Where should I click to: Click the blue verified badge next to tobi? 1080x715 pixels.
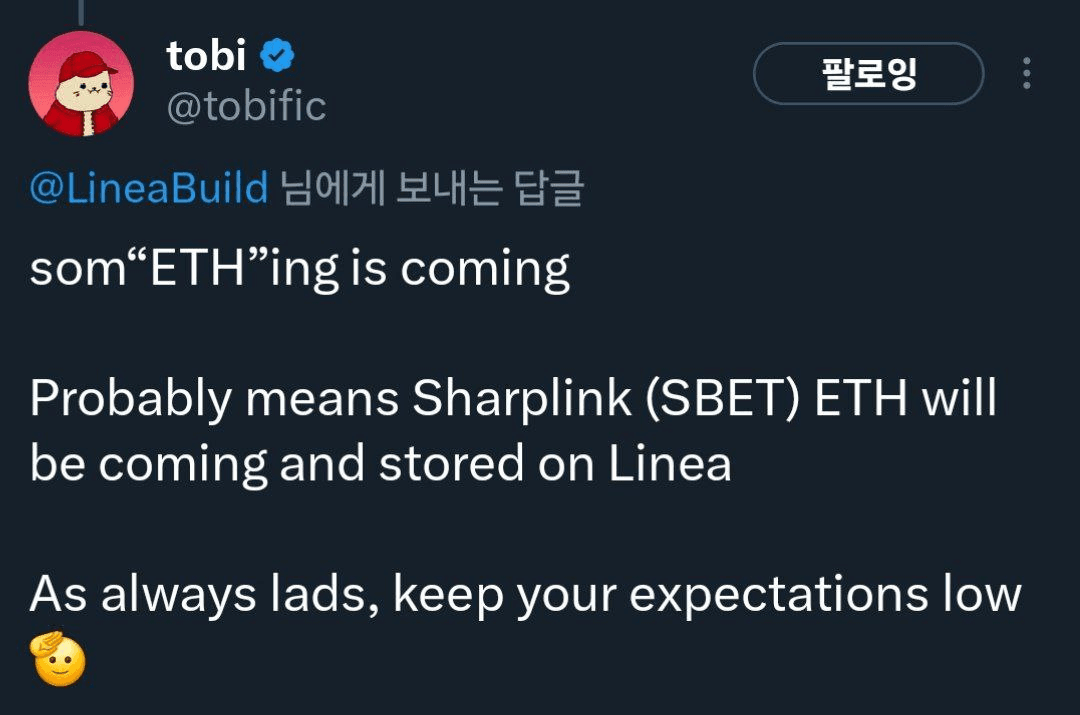pos(277,55)
